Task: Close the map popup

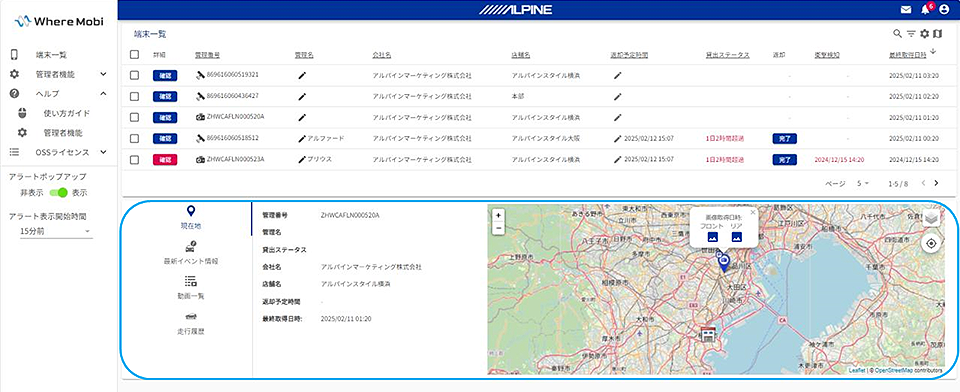Action: [752, 213]
